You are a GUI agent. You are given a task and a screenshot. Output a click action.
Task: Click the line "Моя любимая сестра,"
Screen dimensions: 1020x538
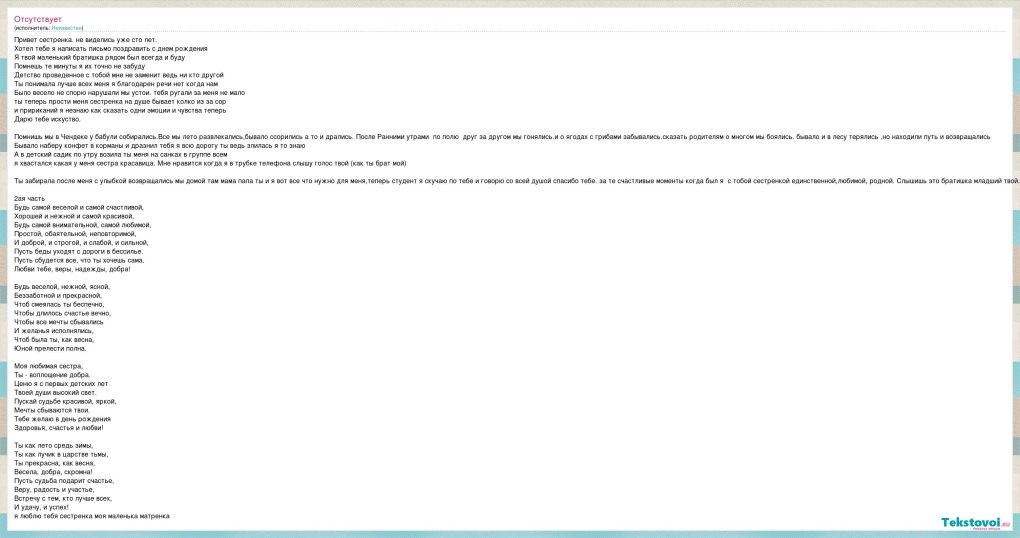(x=48, y=366)
